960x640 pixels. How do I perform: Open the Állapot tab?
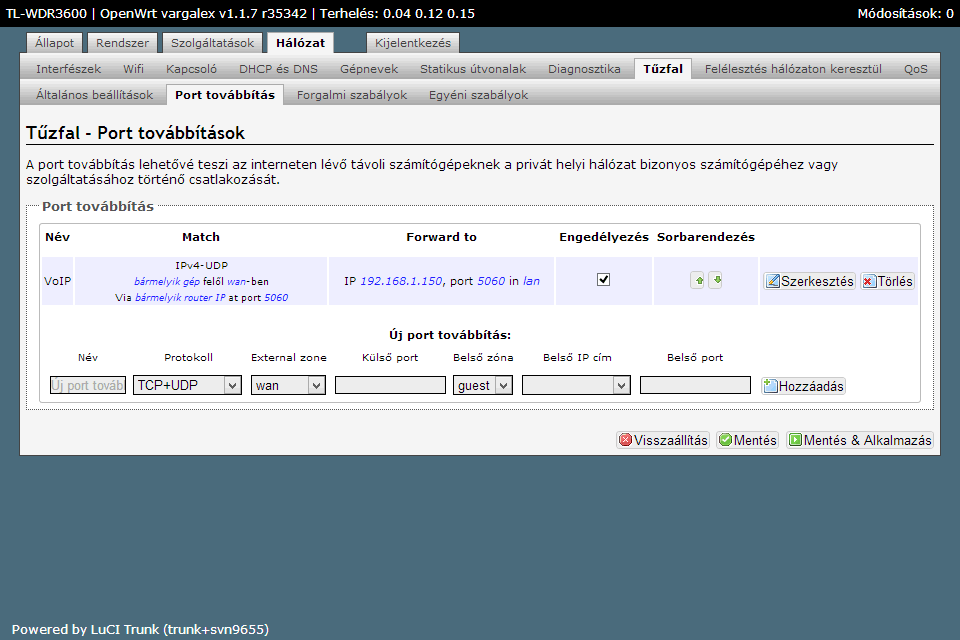[x=54, y=43]
